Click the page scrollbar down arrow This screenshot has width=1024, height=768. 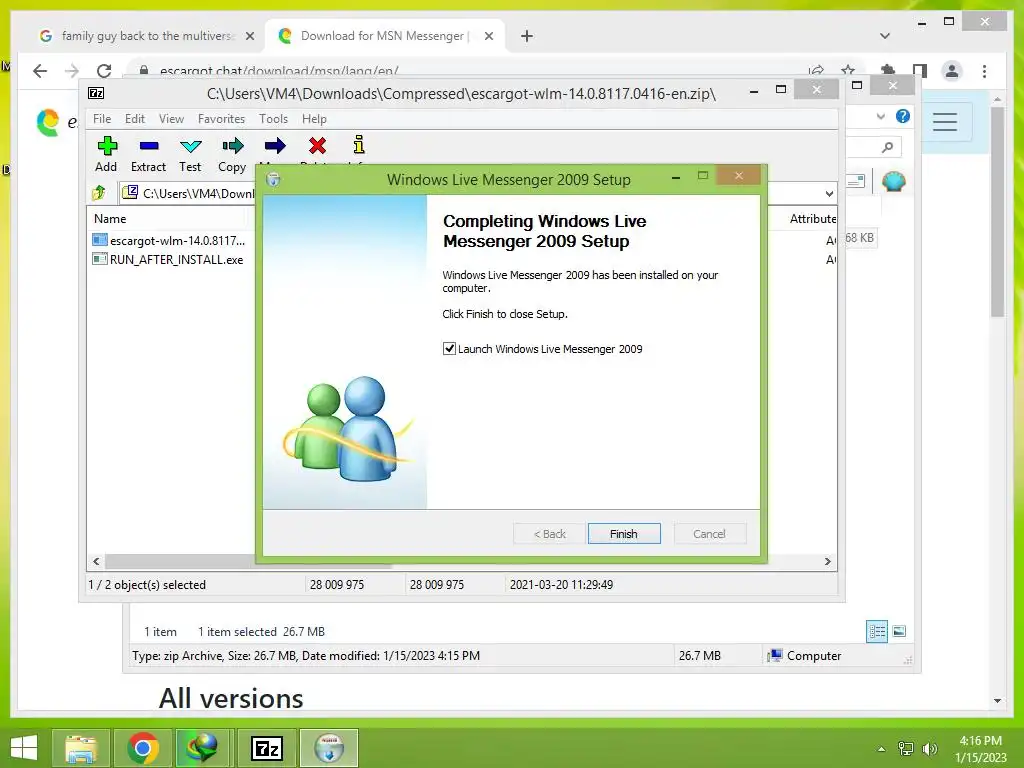(x=997, y=701)
